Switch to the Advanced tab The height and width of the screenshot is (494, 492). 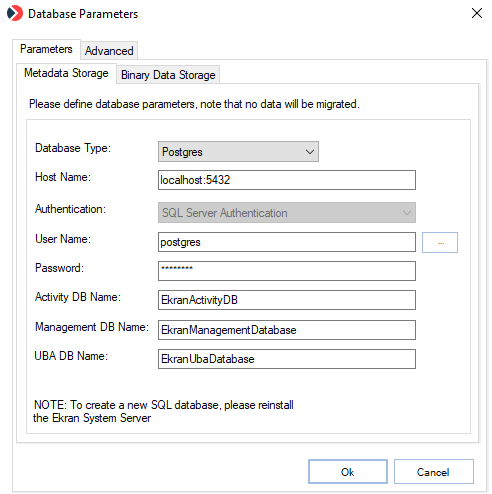click(109, 51)
